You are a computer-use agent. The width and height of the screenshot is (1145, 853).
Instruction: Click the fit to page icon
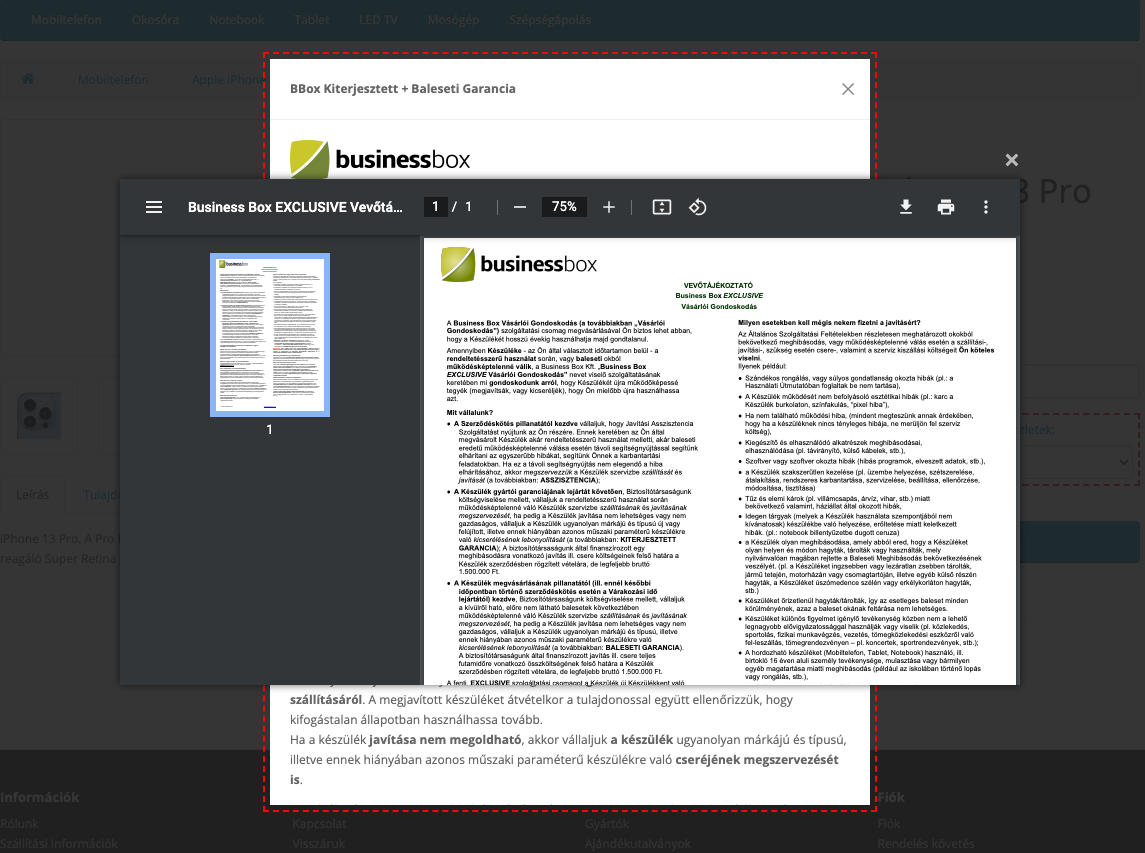pyautogui.click(x=661, y=207)
